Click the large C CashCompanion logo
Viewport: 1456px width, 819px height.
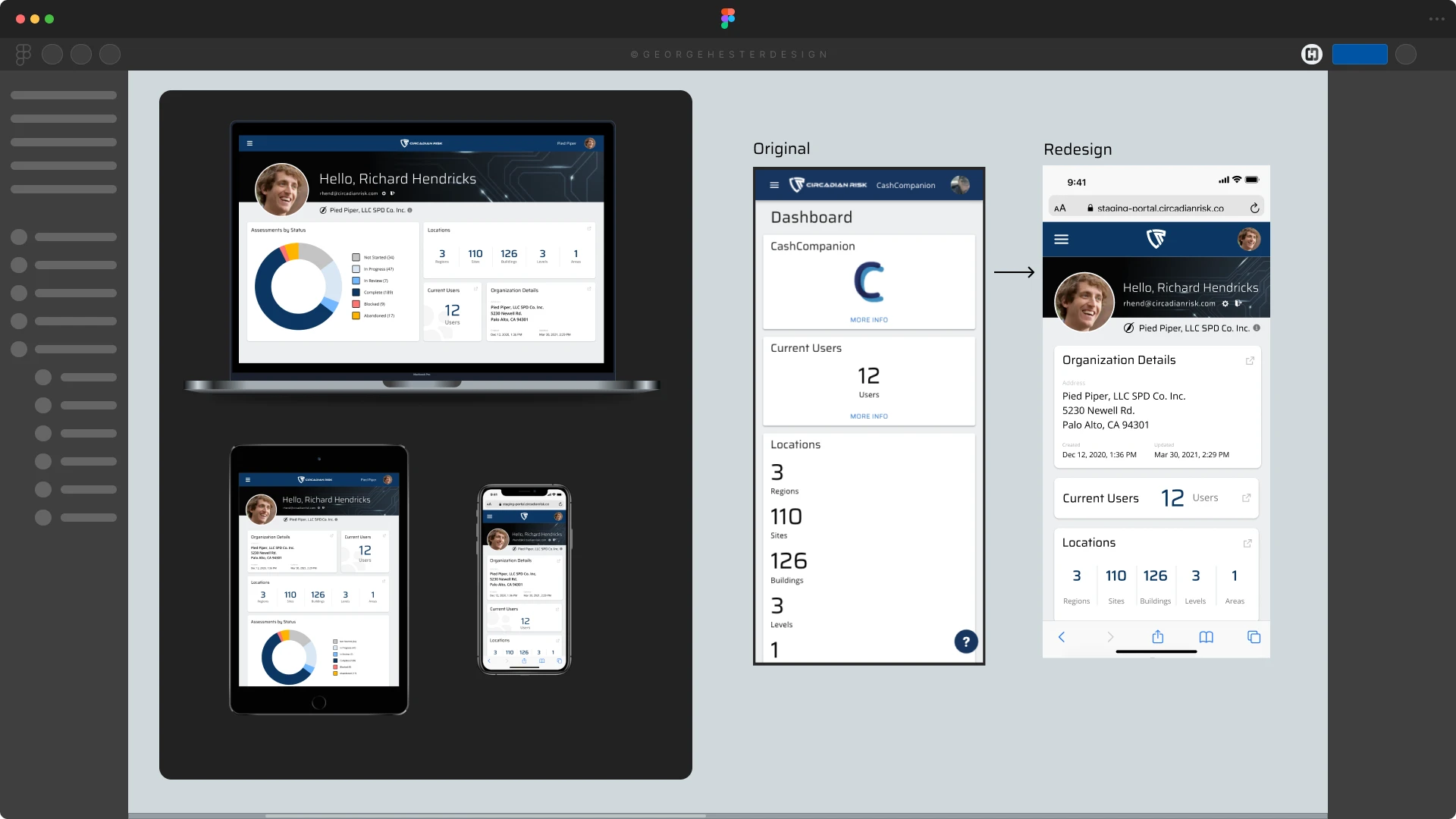click(x=869, y=282)
